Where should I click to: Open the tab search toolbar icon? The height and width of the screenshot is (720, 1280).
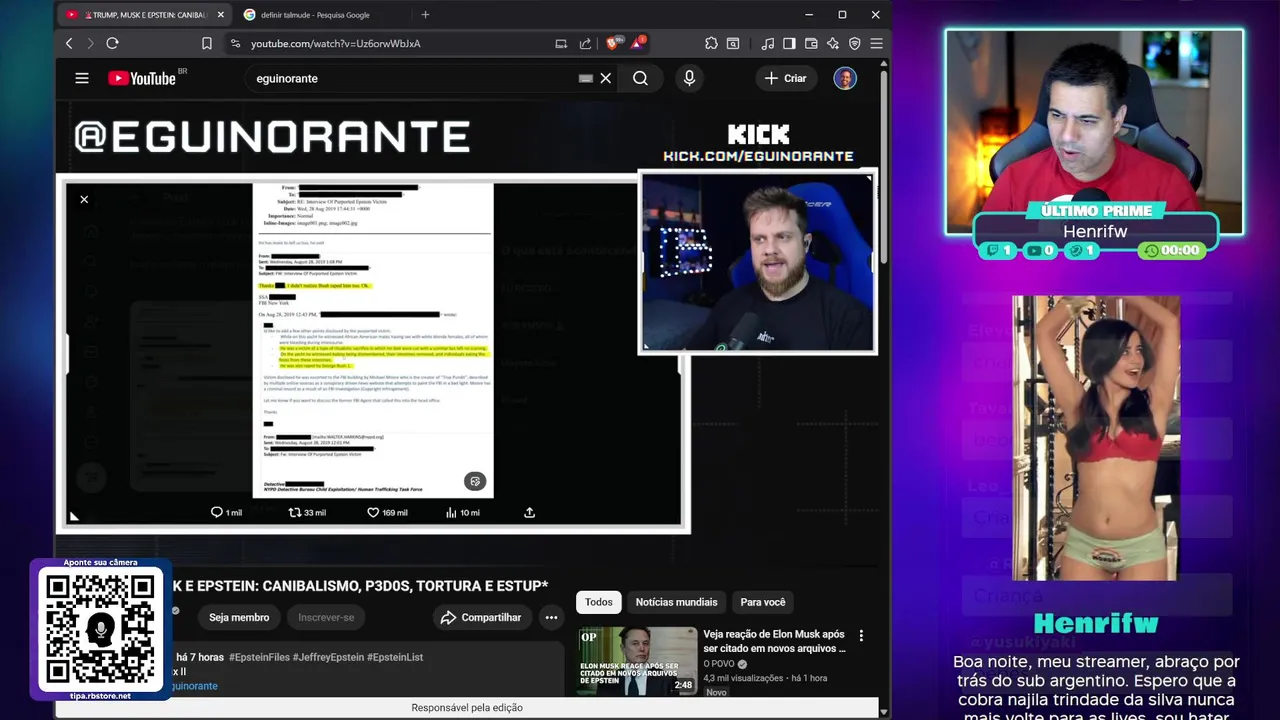733,43
